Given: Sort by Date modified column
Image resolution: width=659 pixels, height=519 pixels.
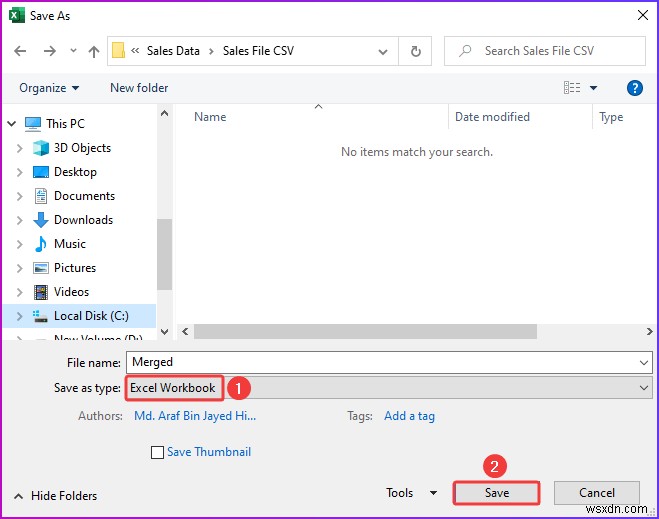Looking at the screenshot, I should pyautogui.click(x=492, y=117).
